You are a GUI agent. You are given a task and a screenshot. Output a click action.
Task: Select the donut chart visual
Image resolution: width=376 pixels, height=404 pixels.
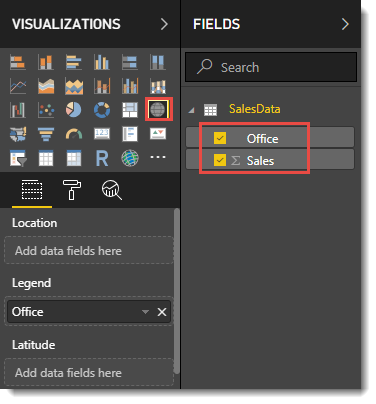click(102, 110)
